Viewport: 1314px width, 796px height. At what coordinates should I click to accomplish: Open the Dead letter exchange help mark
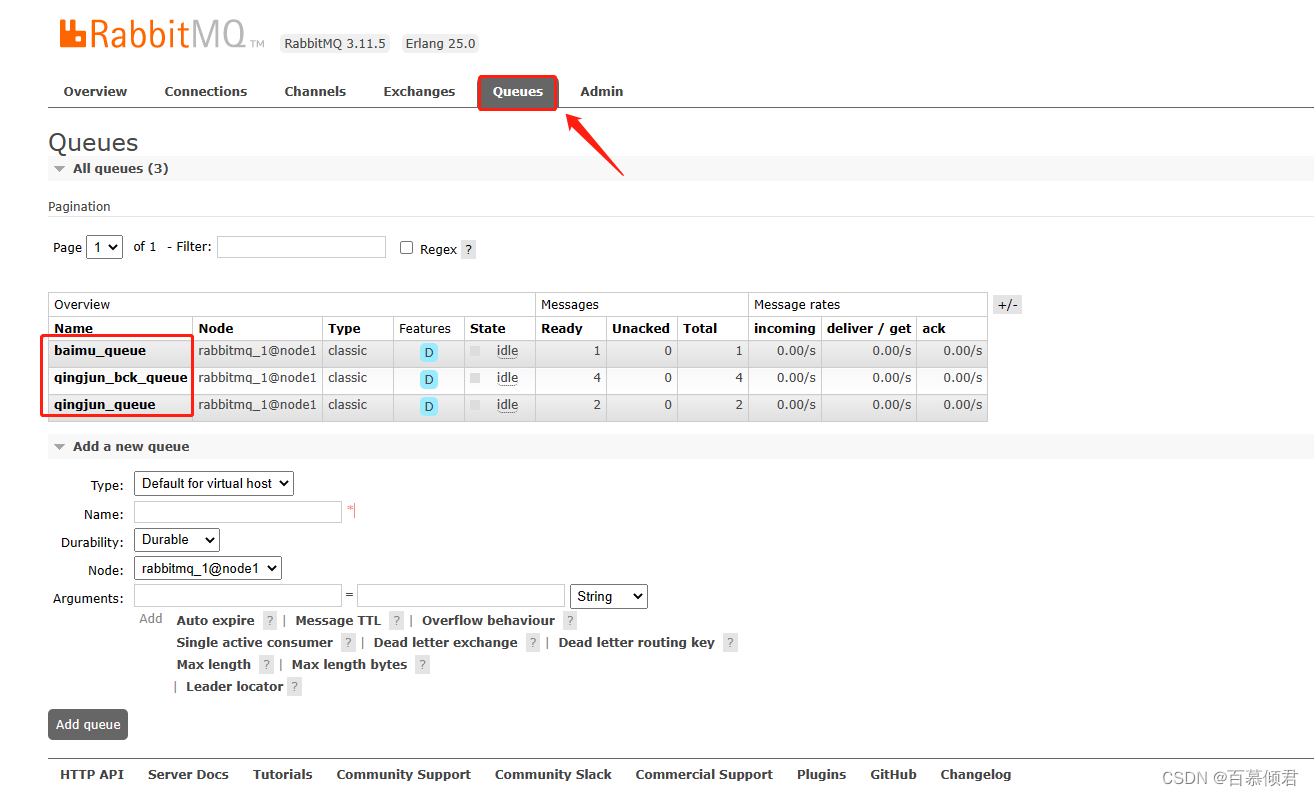(533, 643)
